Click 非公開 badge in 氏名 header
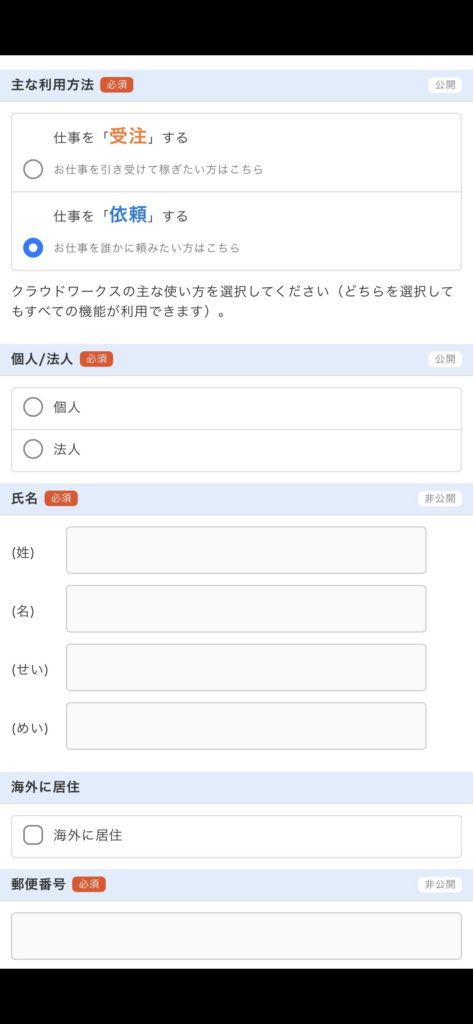The height and width of the screenshot is (1024, 473). click(x=440, y=499)
